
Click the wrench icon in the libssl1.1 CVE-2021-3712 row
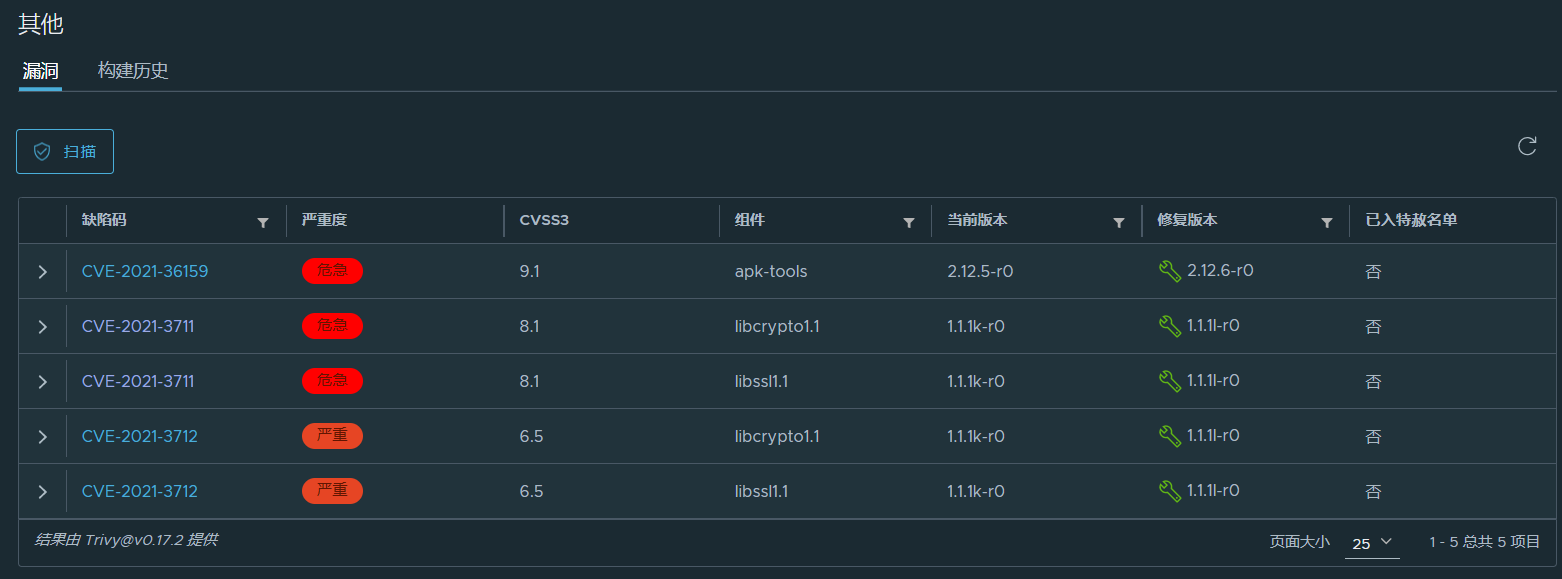(x=1169, y=491)
